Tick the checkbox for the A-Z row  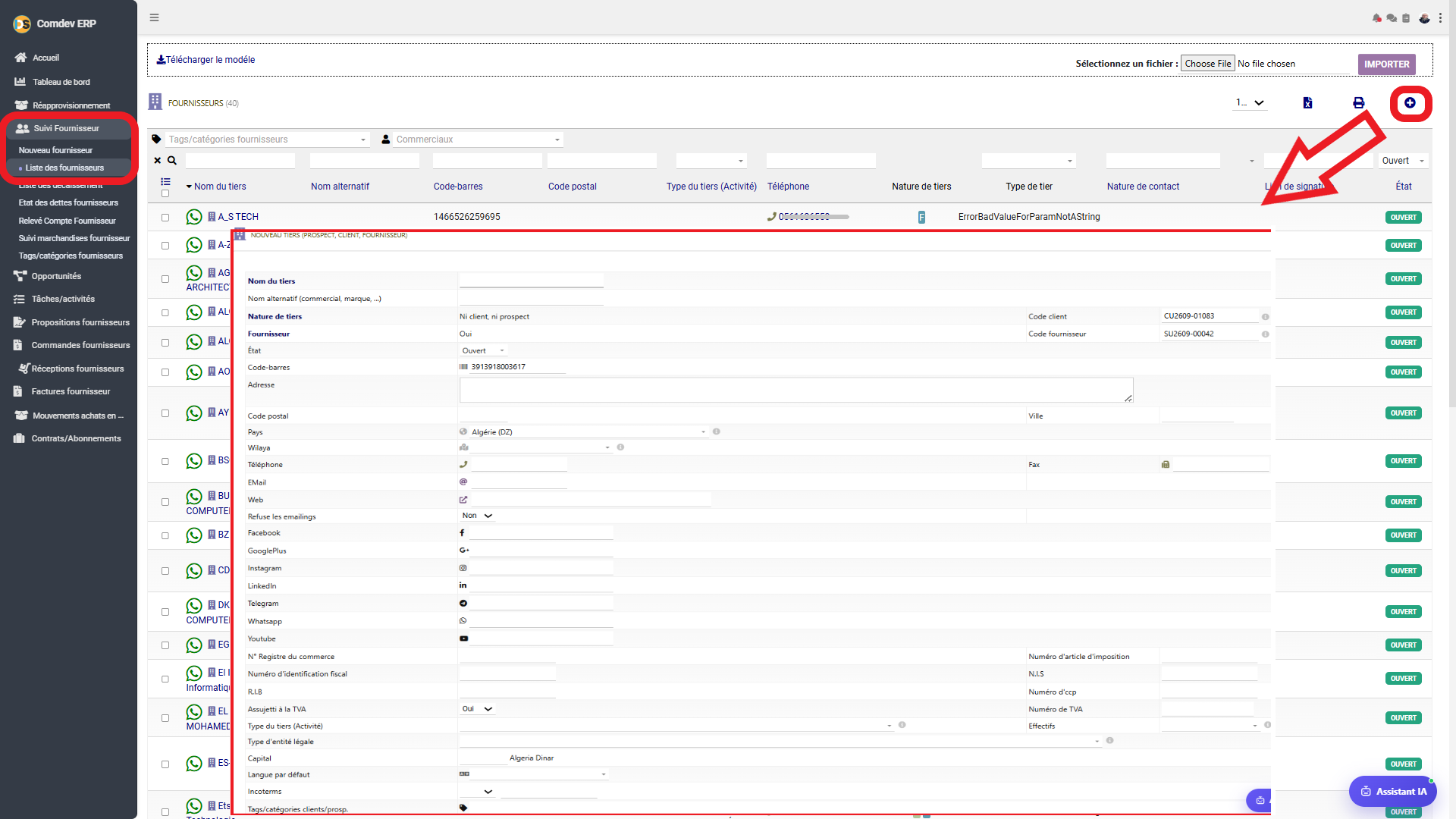point(165,246)
